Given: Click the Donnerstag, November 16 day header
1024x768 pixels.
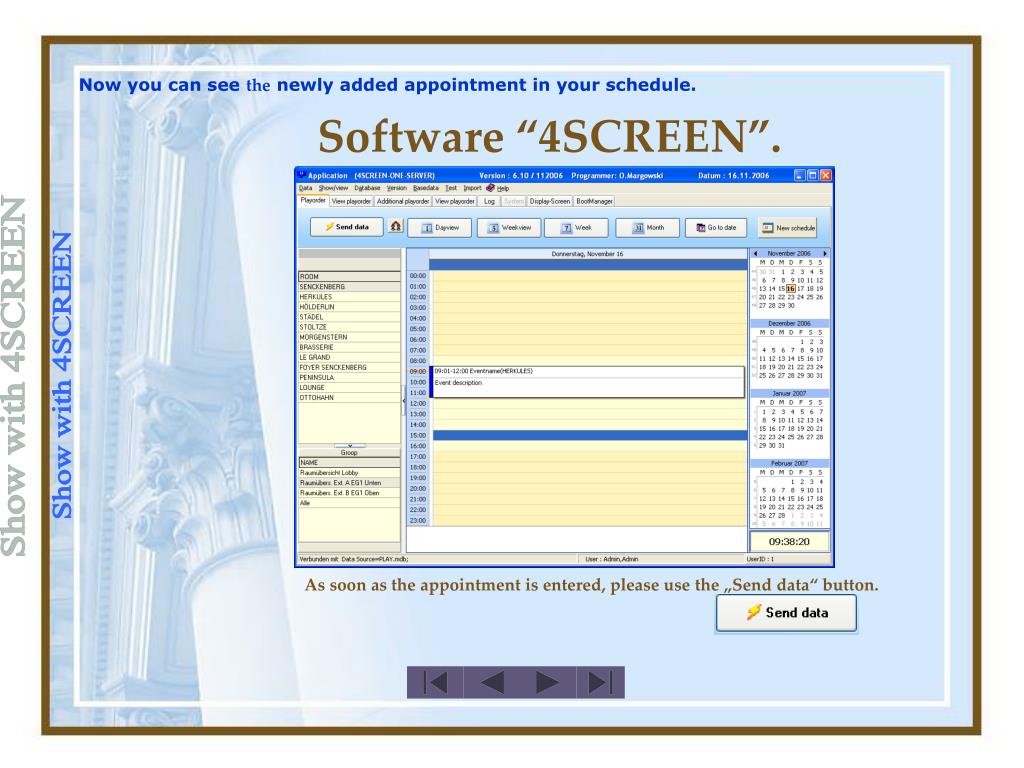Looking at the screenshot, I should click(x=587, y=254).
